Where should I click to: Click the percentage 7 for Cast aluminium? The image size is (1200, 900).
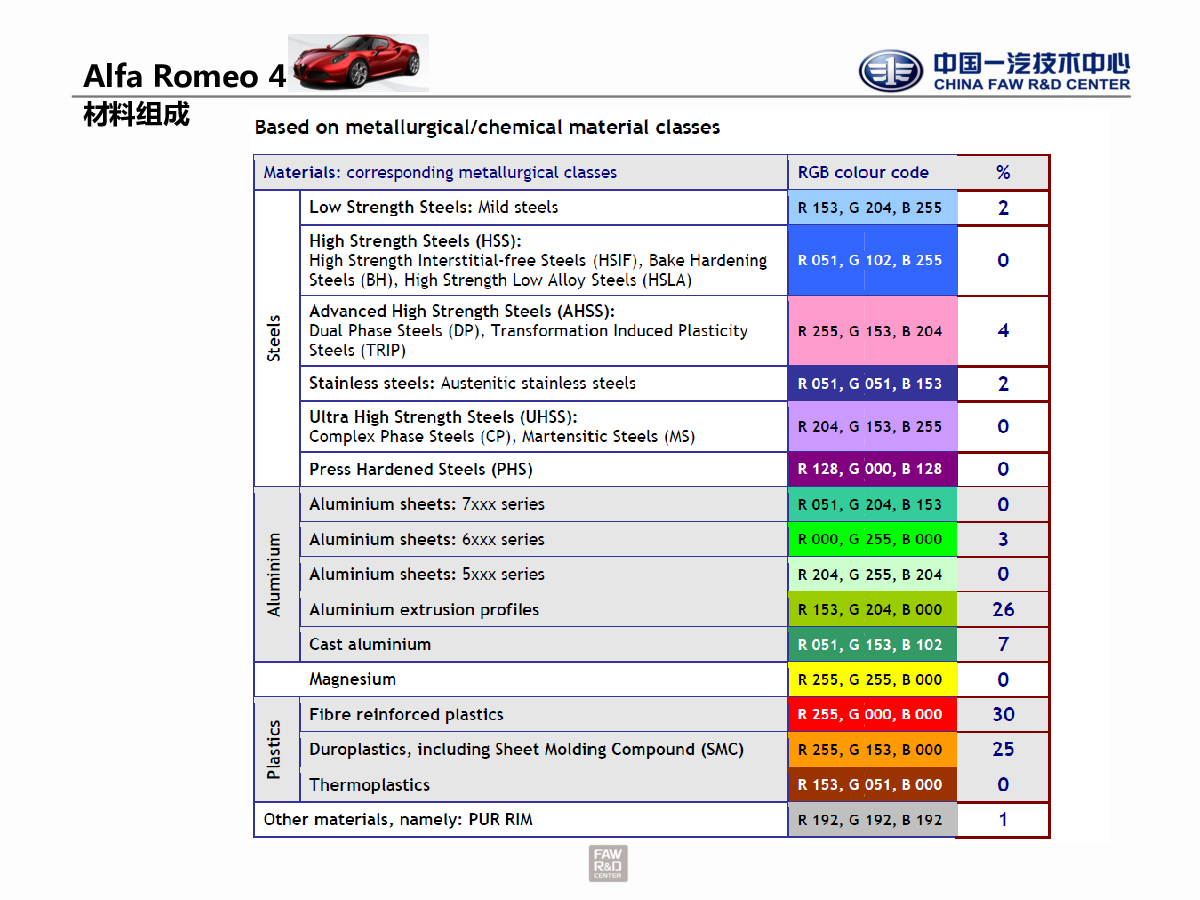[x=1003, y=644]
